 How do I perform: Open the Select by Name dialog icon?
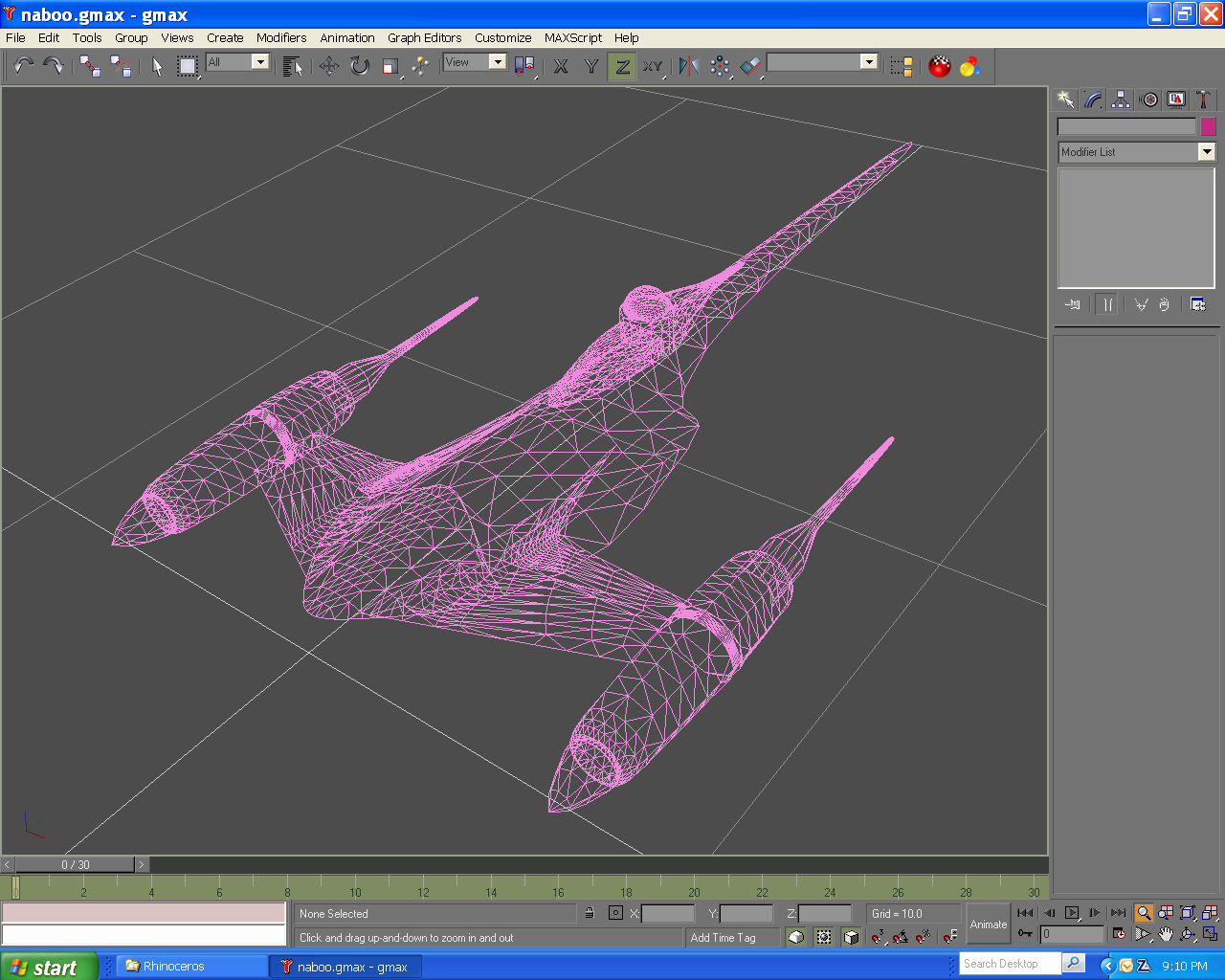tap(293, 65)
